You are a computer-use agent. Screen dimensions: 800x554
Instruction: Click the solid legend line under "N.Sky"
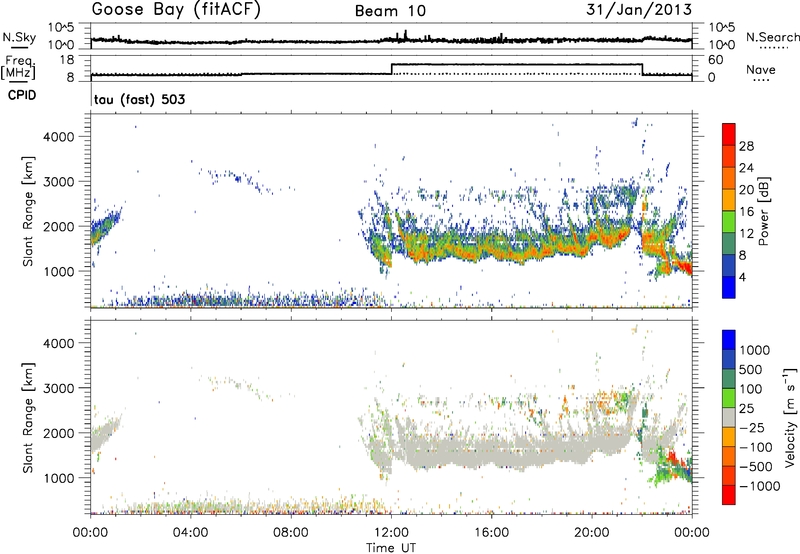pyautogui.click(x=19, y=48)
